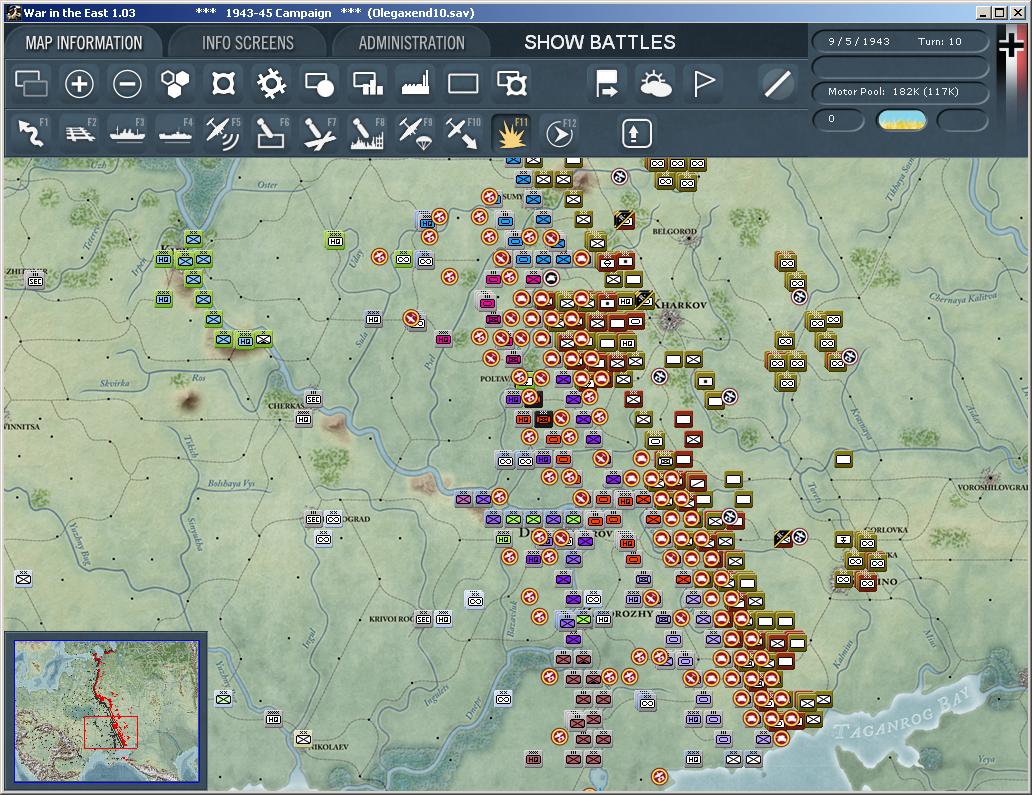The image size is (1032, 795).
Task: Open the Map Information tab
Action: pos(84,43)
